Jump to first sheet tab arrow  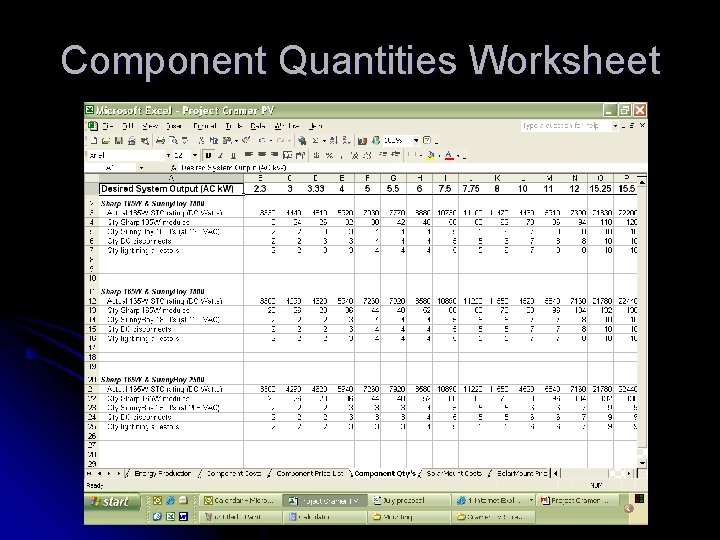[90, 473]
